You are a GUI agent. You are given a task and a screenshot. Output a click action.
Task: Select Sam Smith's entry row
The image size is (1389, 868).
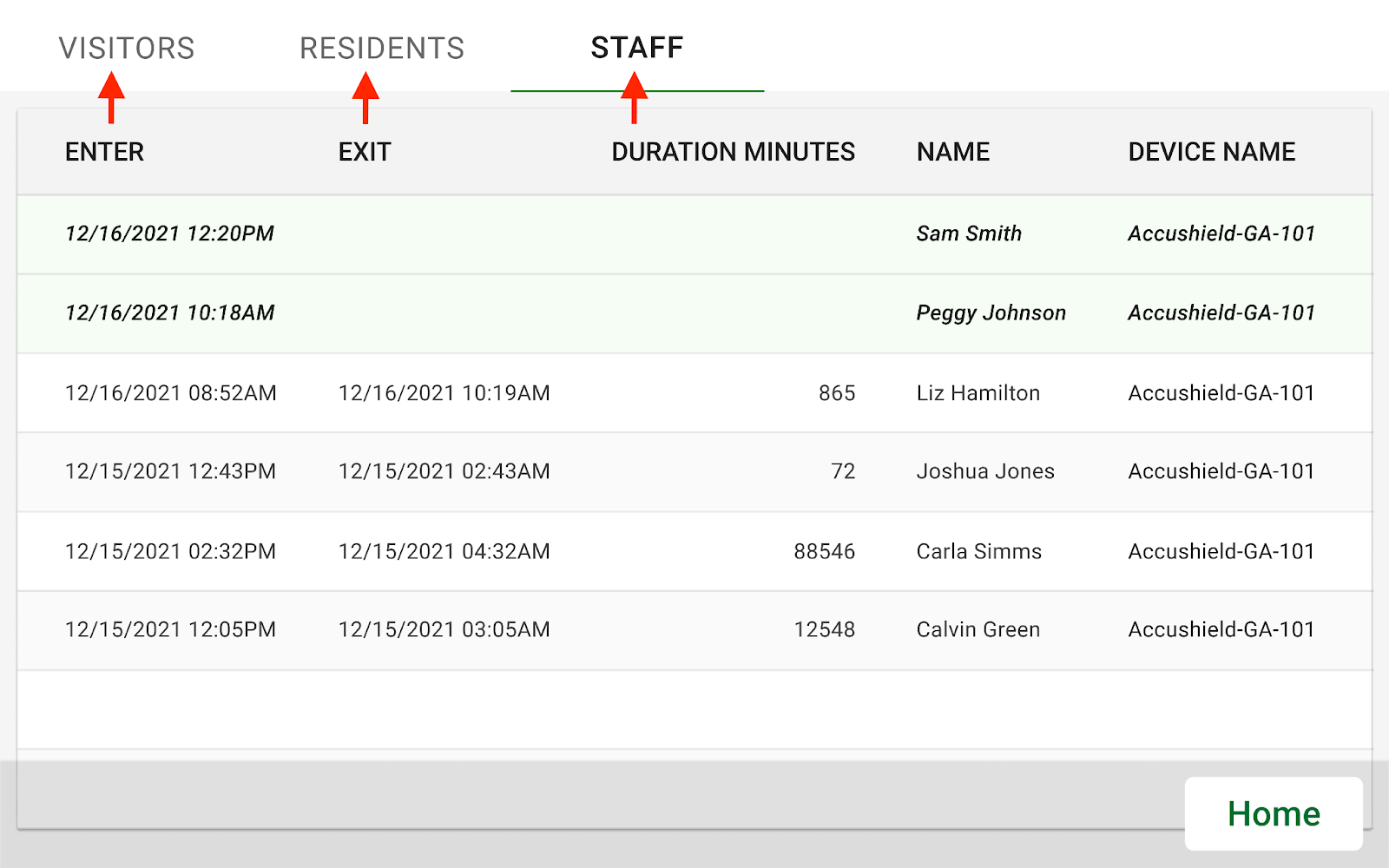968,233
